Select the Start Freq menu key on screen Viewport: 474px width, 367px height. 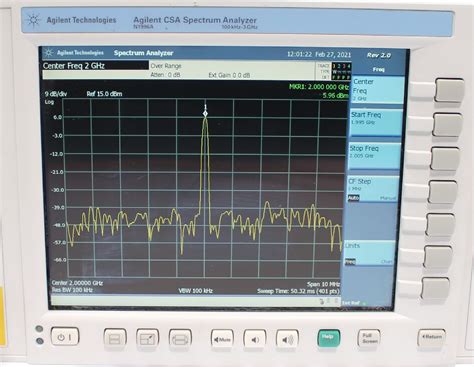click(376, 122)
